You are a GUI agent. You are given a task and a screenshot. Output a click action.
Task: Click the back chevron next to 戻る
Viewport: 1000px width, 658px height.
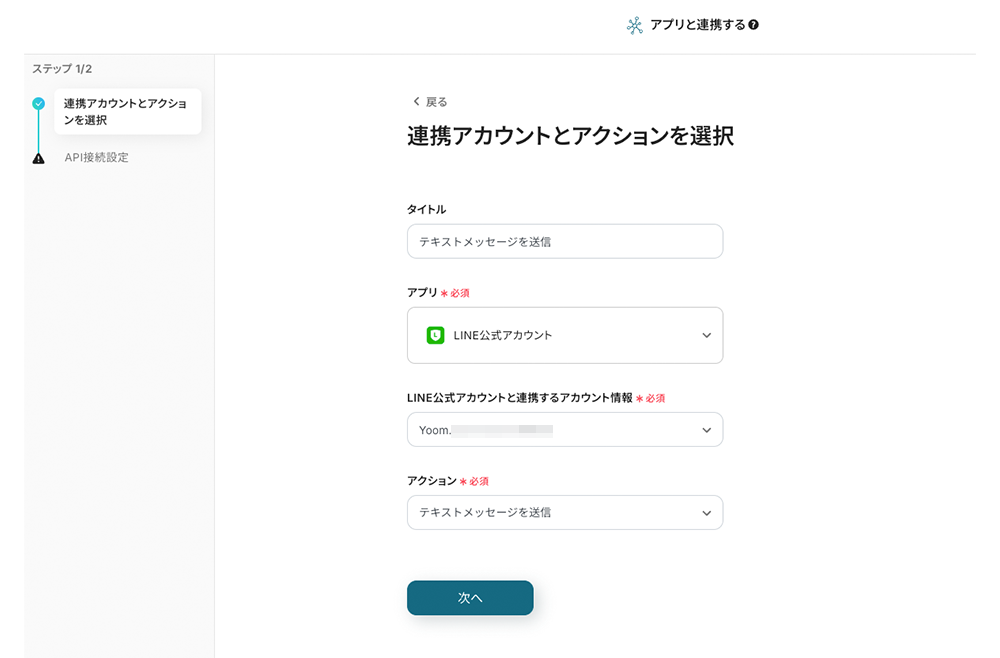tap(416, 101)
